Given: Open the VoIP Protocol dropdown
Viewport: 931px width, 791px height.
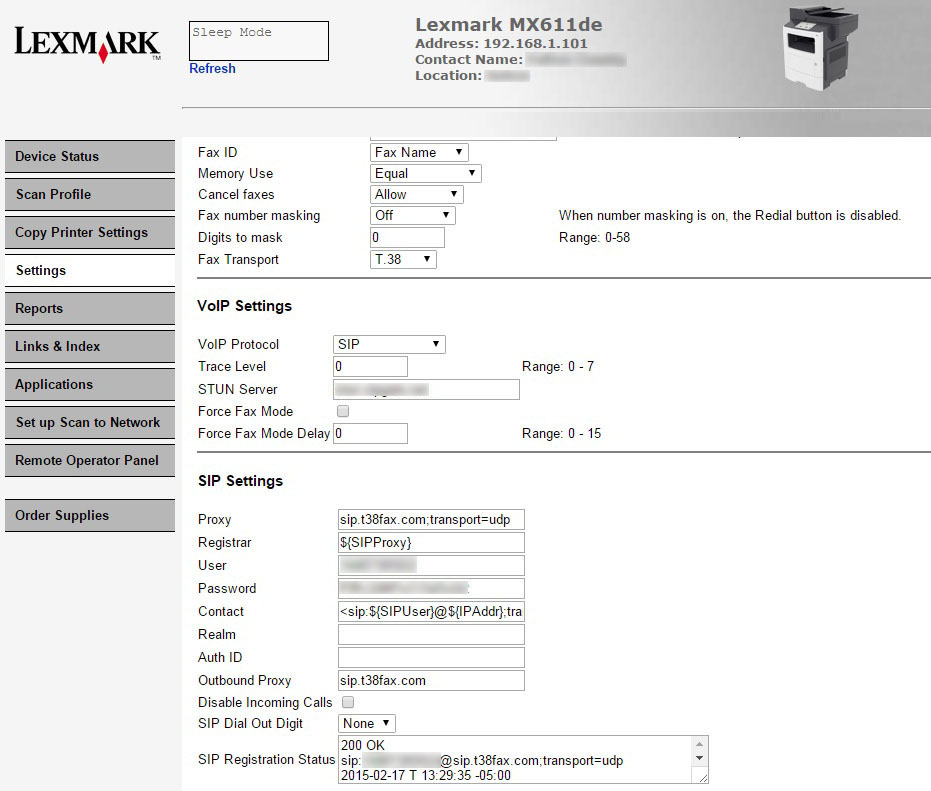Looking at the screenshot, I should click(x=389, y=344).
